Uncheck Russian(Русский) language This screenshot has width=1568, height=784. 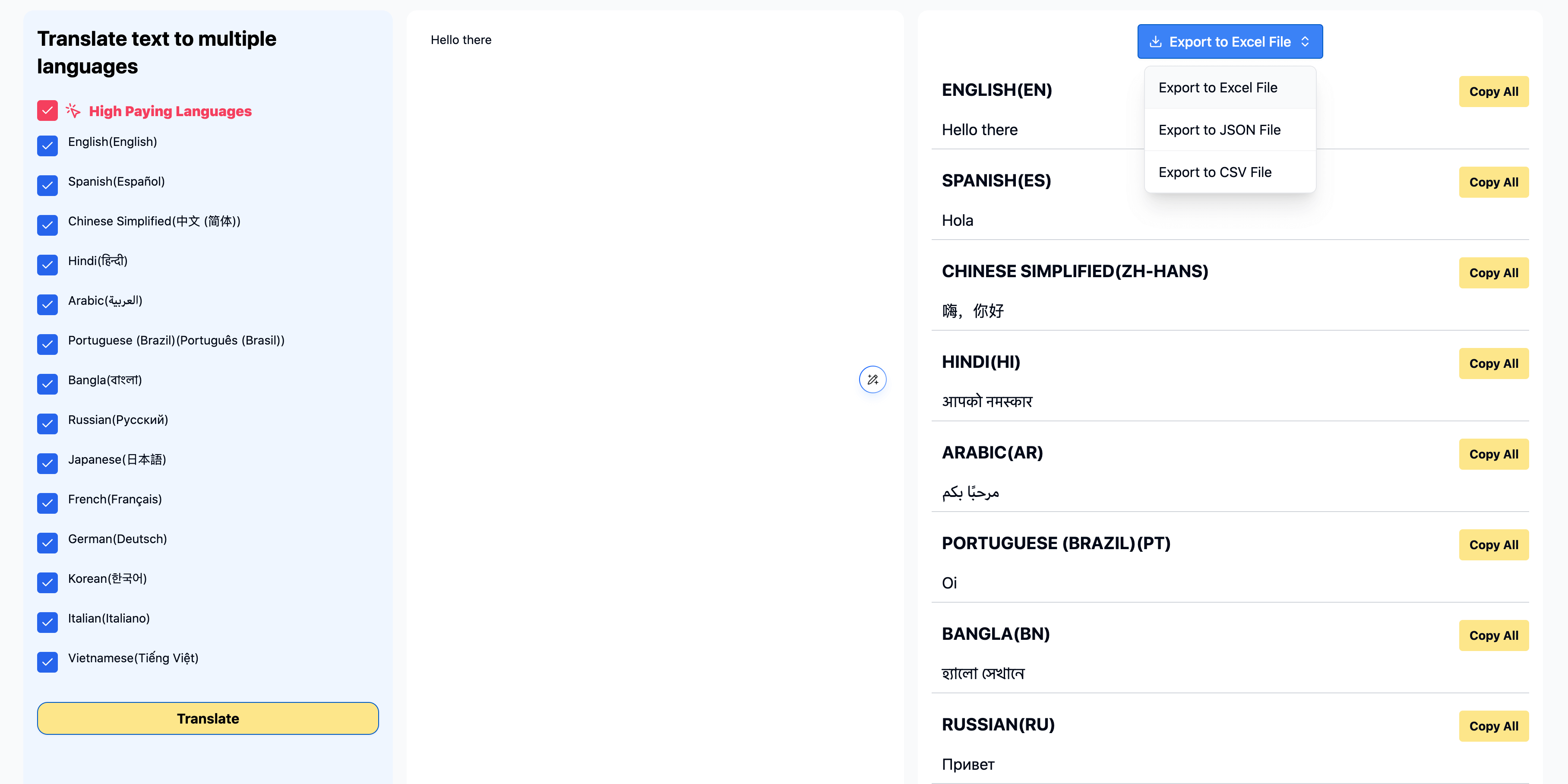tap(47, 424)
